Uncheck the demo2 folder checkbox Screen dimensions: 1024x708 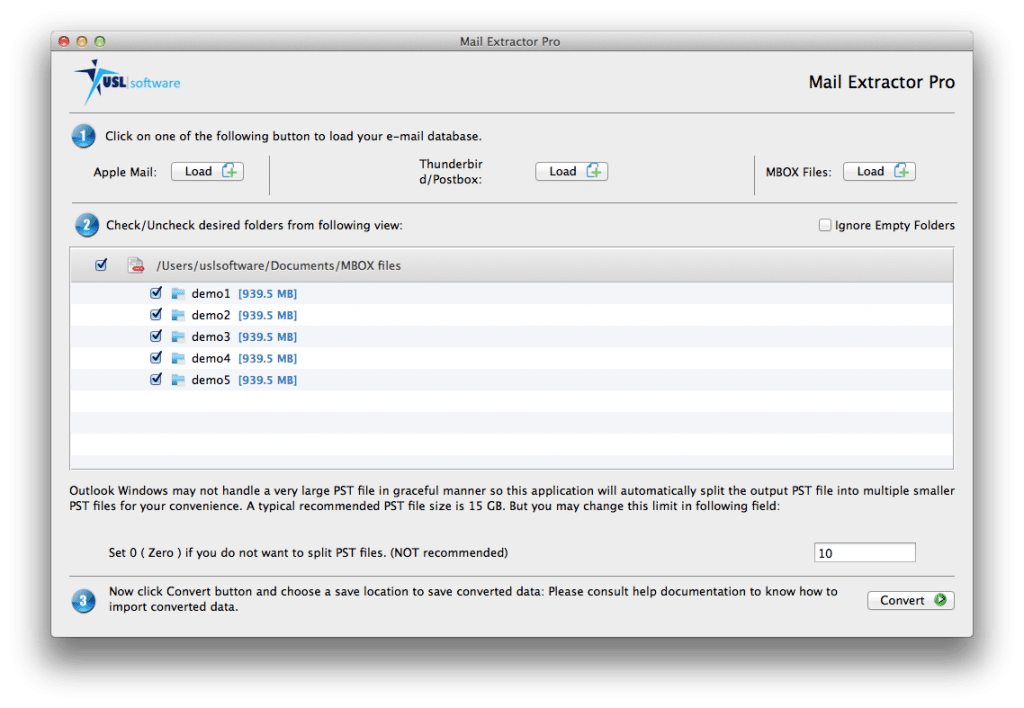coord(156,314)
